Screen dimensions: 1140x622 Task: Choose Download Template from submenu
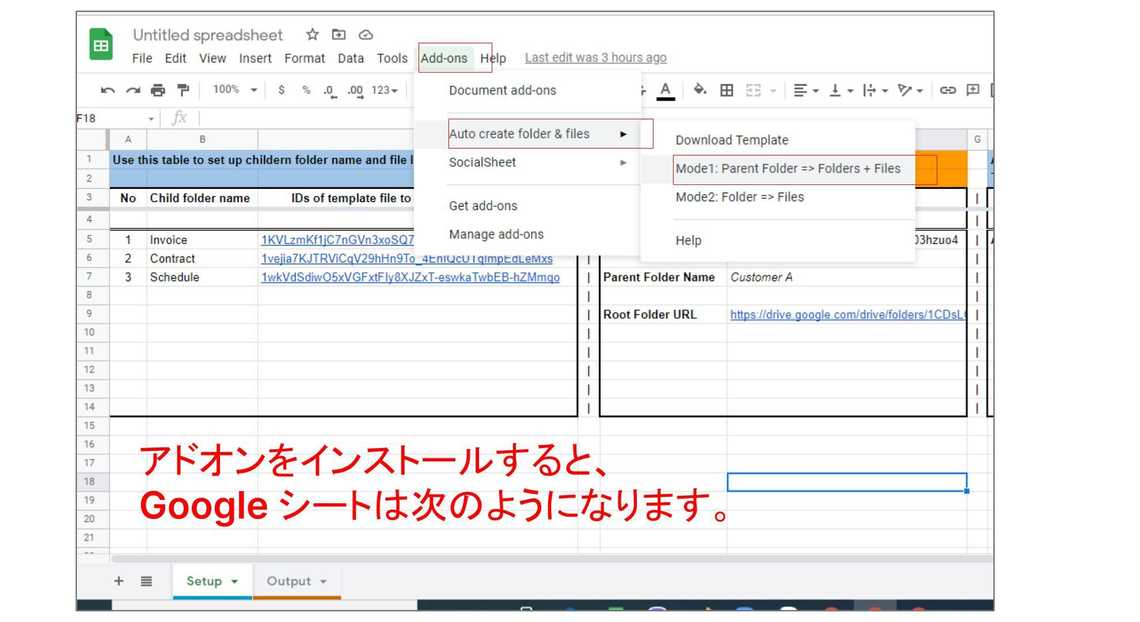tap(731, 140)
